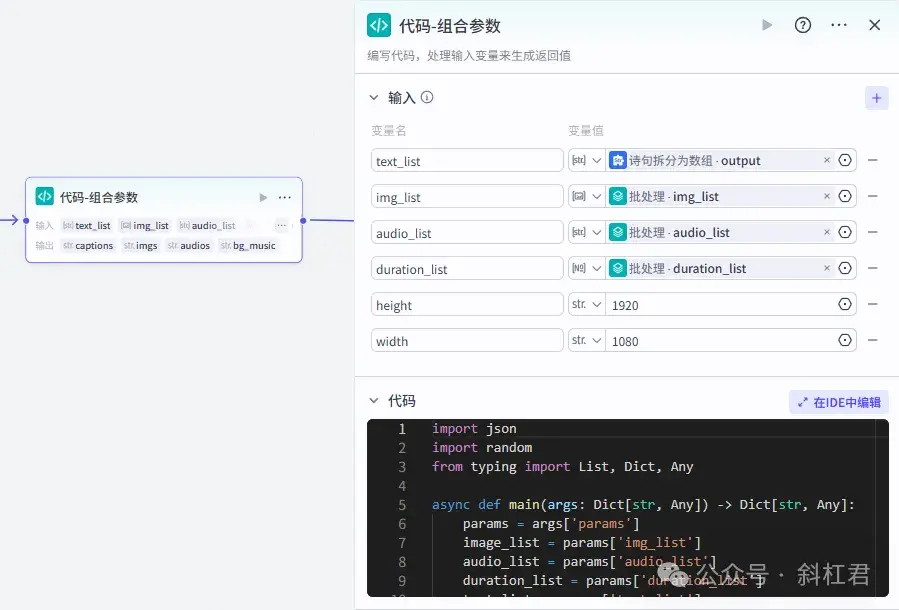This screenshot has height=610, width=899.
Task: Click the 代码-组合参数 panel title
Action: coord(450,26)
